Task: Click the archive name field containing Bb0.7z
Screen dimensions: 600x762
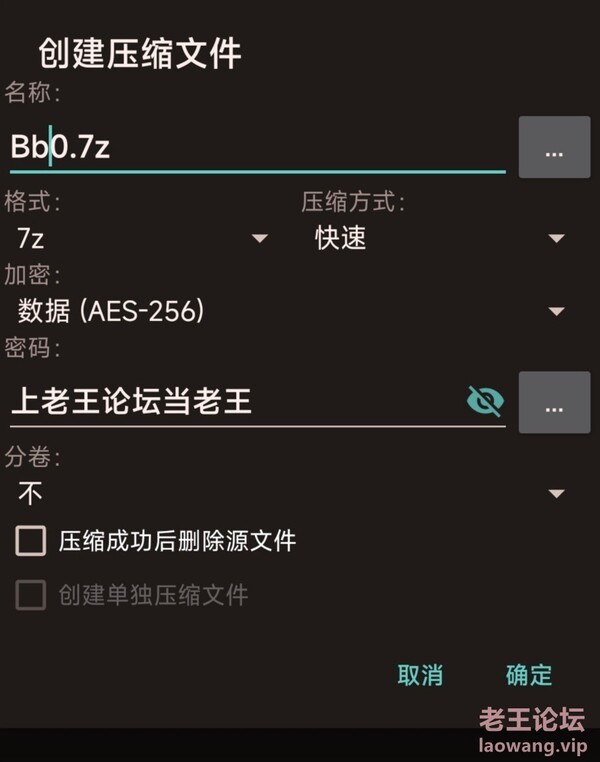Action: pyautogui.click(x=257, y=146)
